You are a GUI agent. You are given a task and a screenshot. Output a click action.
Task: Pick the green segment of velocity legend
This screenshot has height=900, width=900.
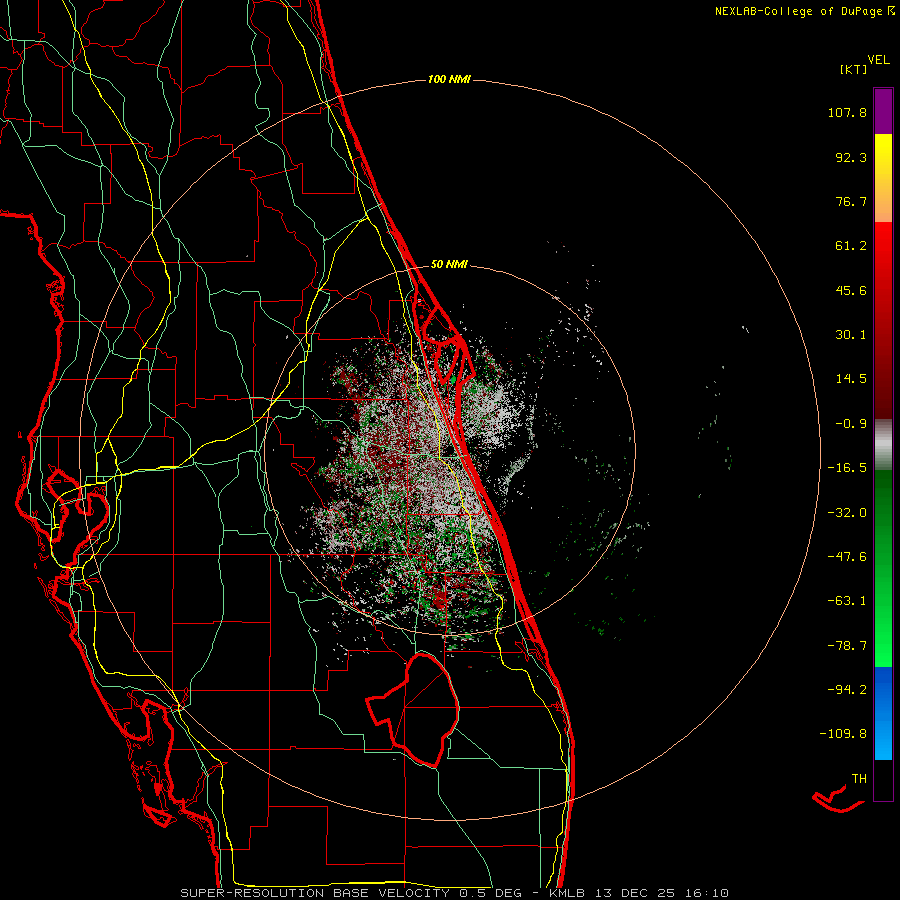pyautogui.click(x=883, y=568)
